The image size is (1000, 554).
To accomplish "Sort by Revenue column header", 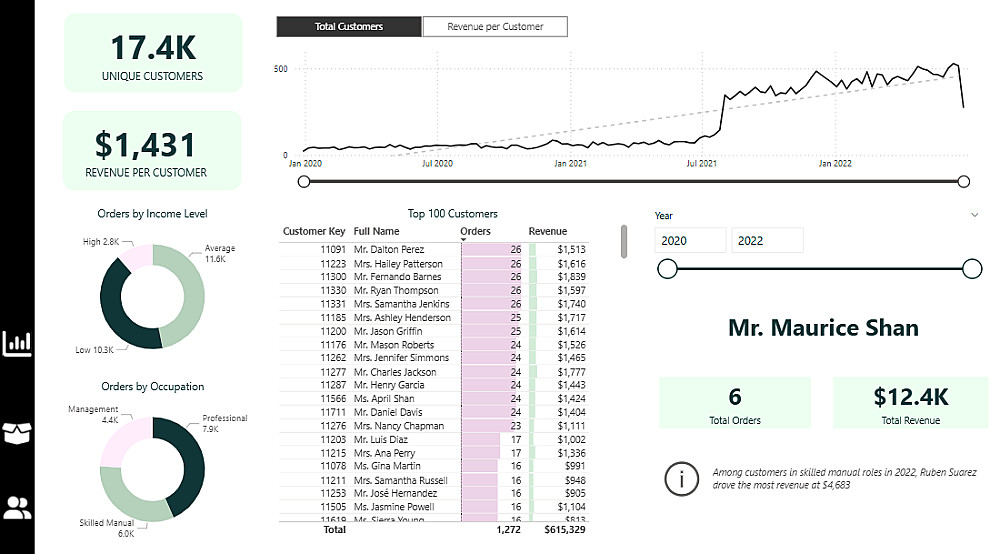I will pos(547,231).
